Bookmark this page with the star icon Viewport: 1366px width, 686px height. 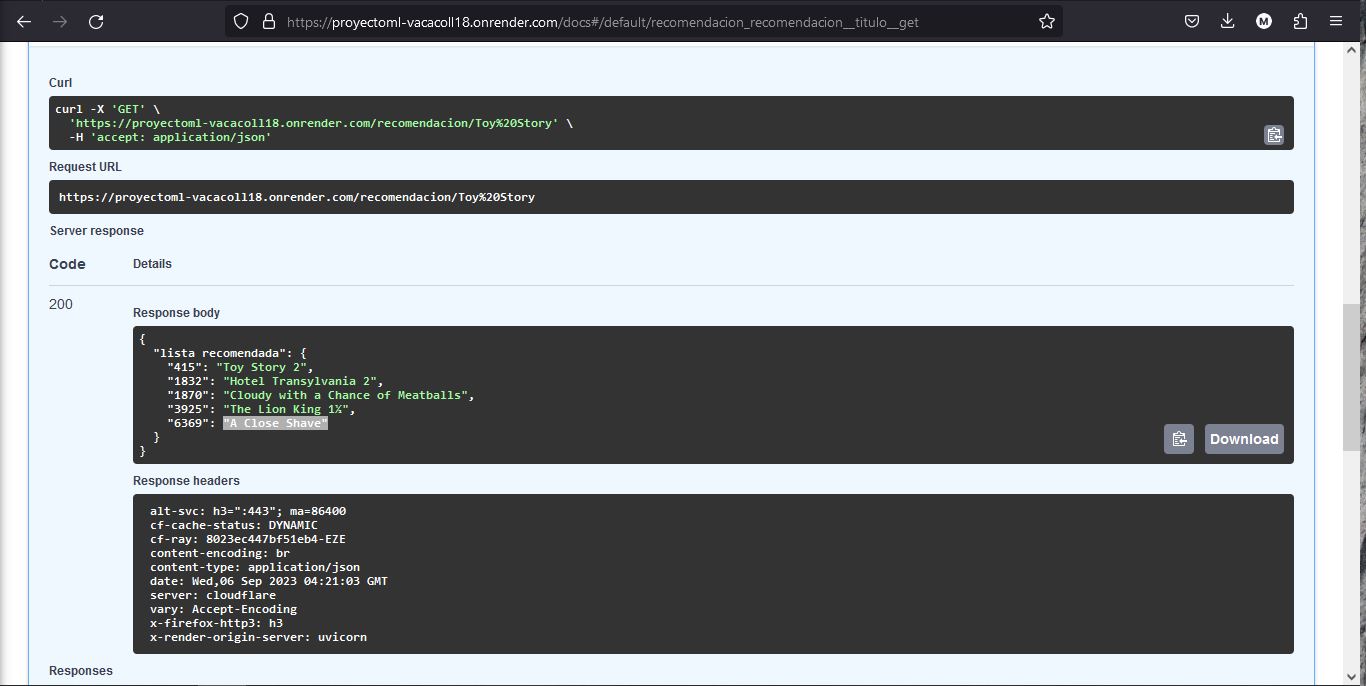pos(1046,21)
